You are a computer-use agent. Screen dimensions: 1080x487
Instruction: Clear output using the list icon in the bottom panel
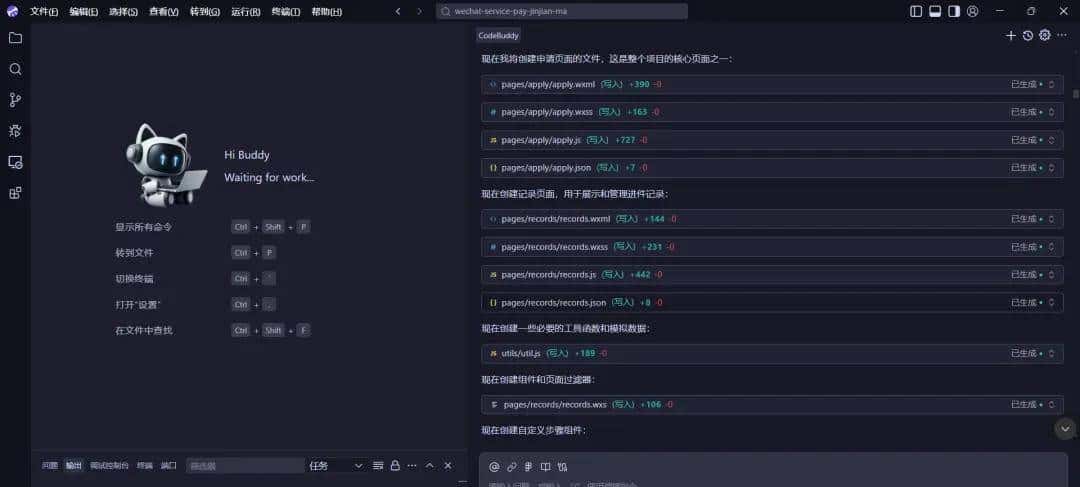pos(378,466)
